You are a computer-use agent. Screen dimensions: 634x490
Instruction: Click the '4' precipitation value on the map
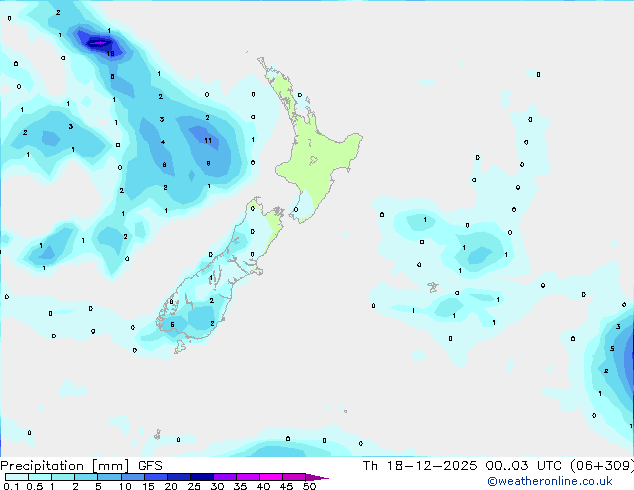point(163,142)
